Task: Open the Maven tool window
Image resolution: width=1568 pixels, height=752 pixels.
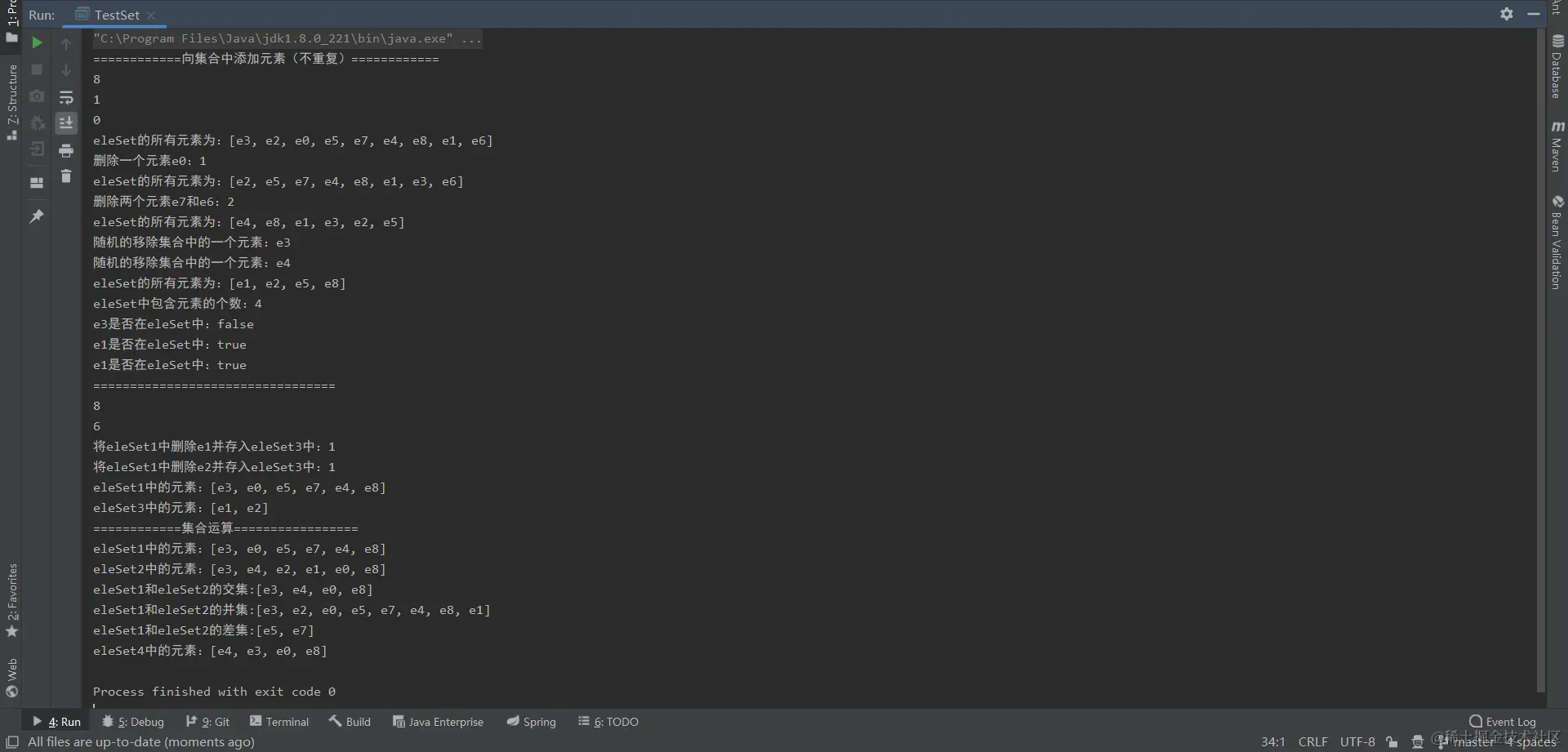Action: 1557,146
